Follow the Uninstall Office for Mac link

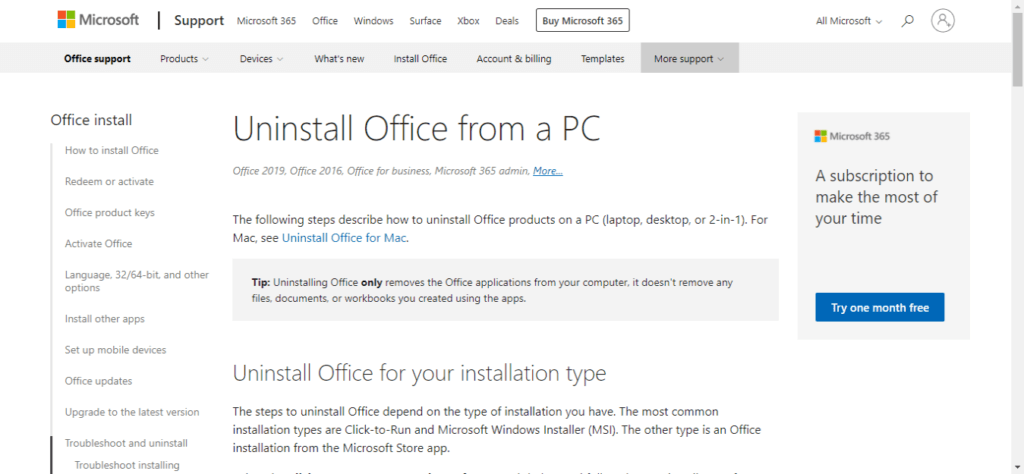click(344, 238)
